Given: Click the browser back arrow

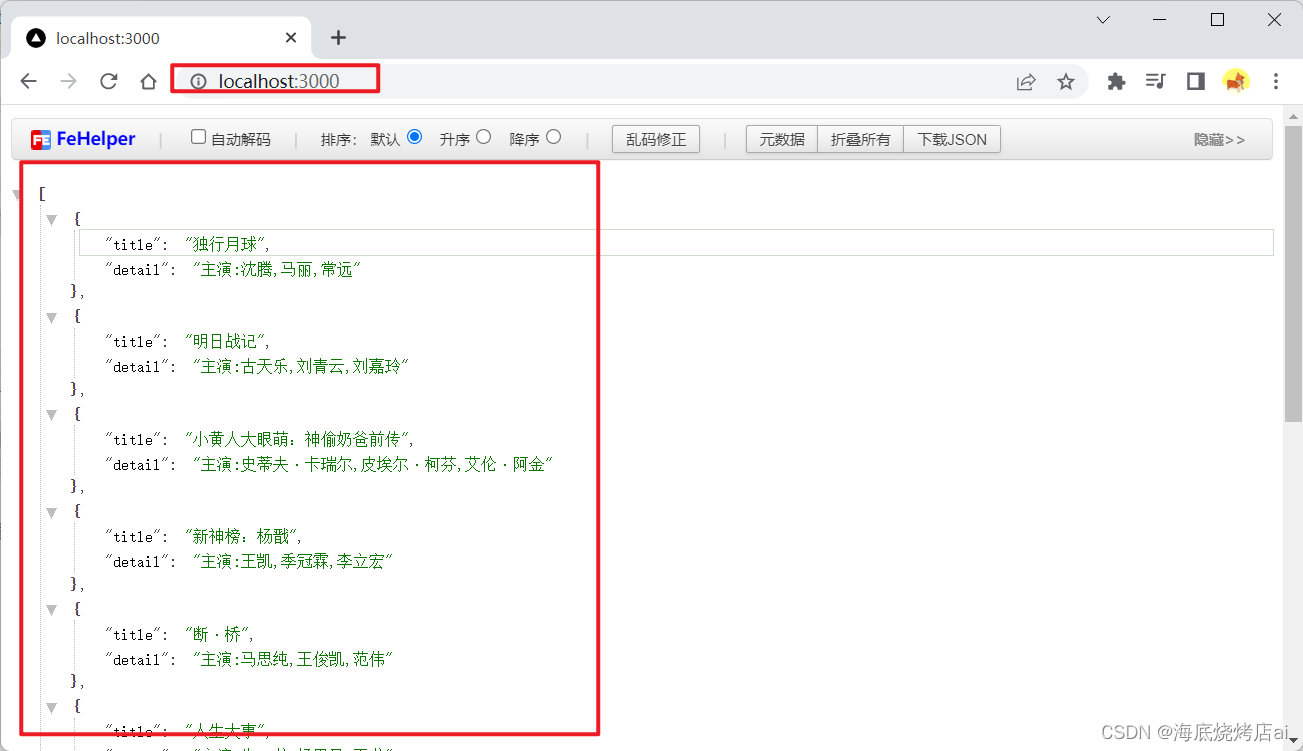Looking at the screenshot, I should point(28,82).
